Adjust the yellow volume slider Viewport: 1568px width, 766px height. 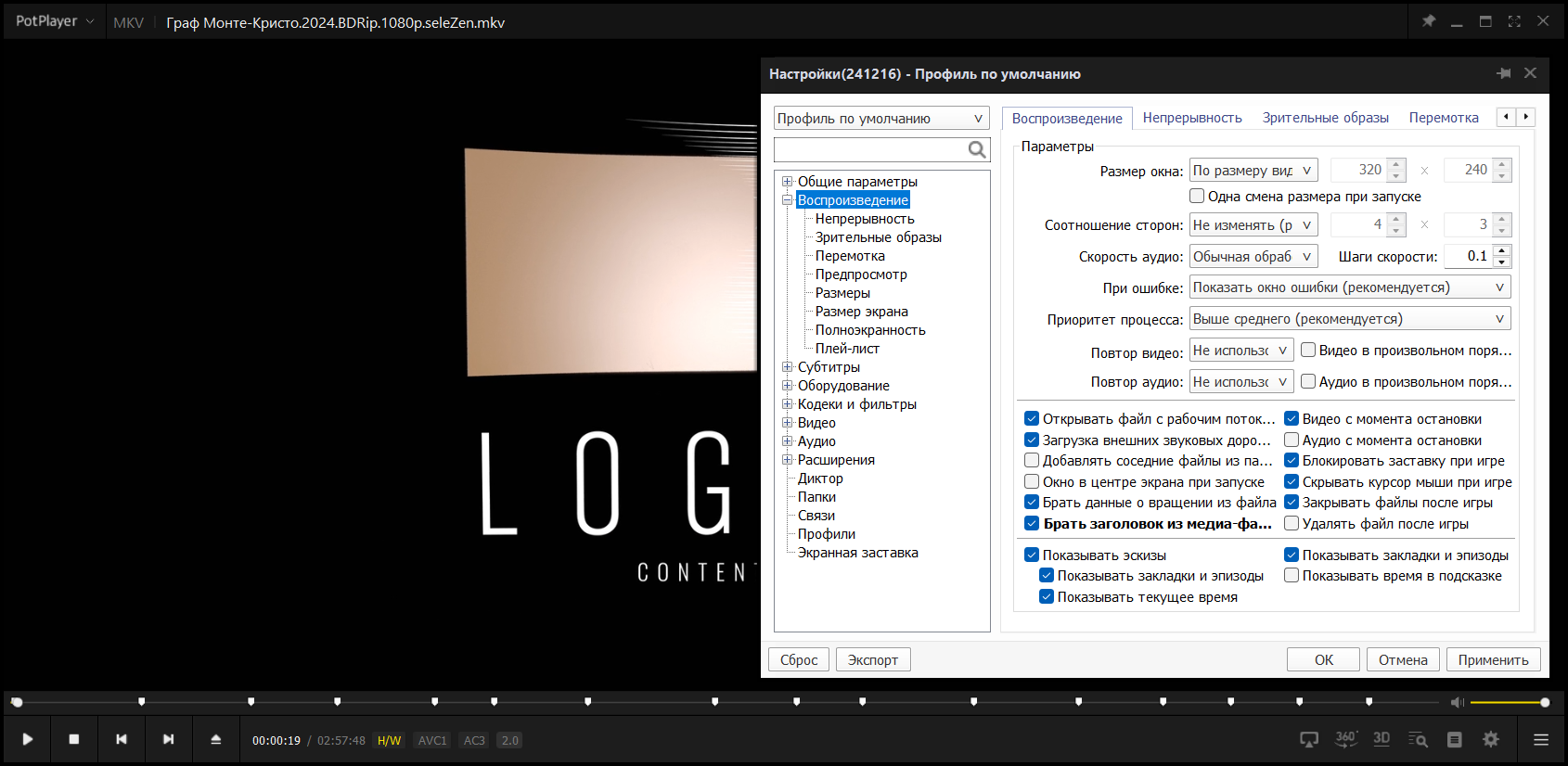(x=1509, y=702)
